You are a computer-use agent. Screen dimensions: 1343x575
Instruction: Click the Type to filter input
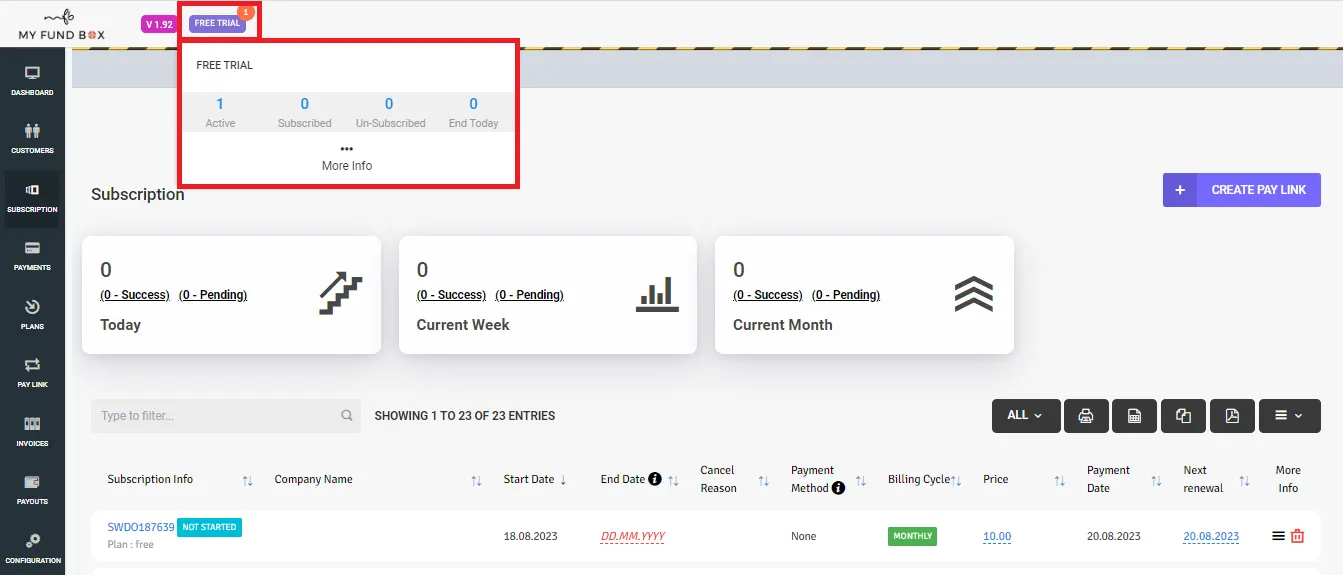click(226, 416)
